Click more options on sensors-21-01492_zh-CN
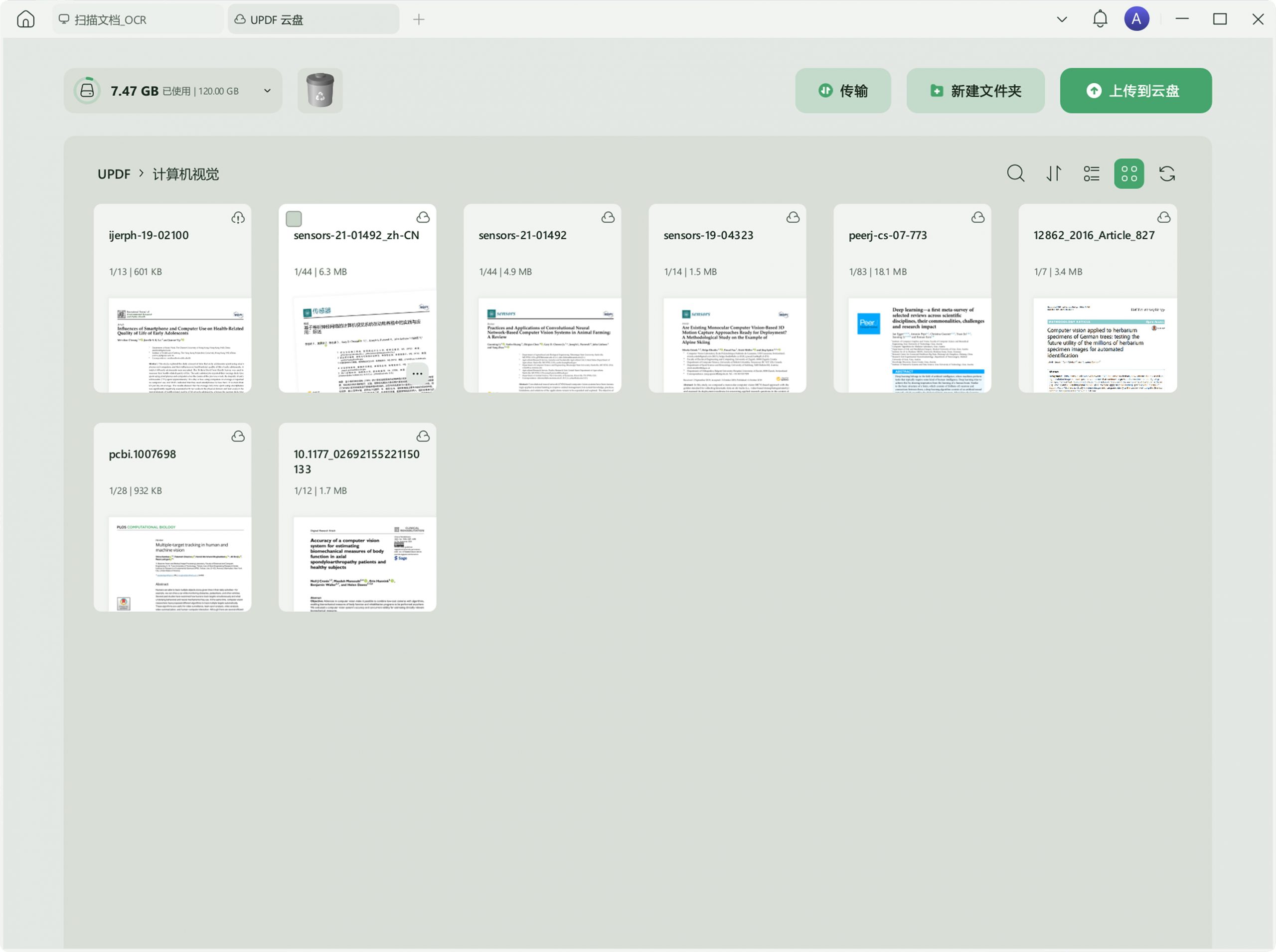 (x=417, y=374)
